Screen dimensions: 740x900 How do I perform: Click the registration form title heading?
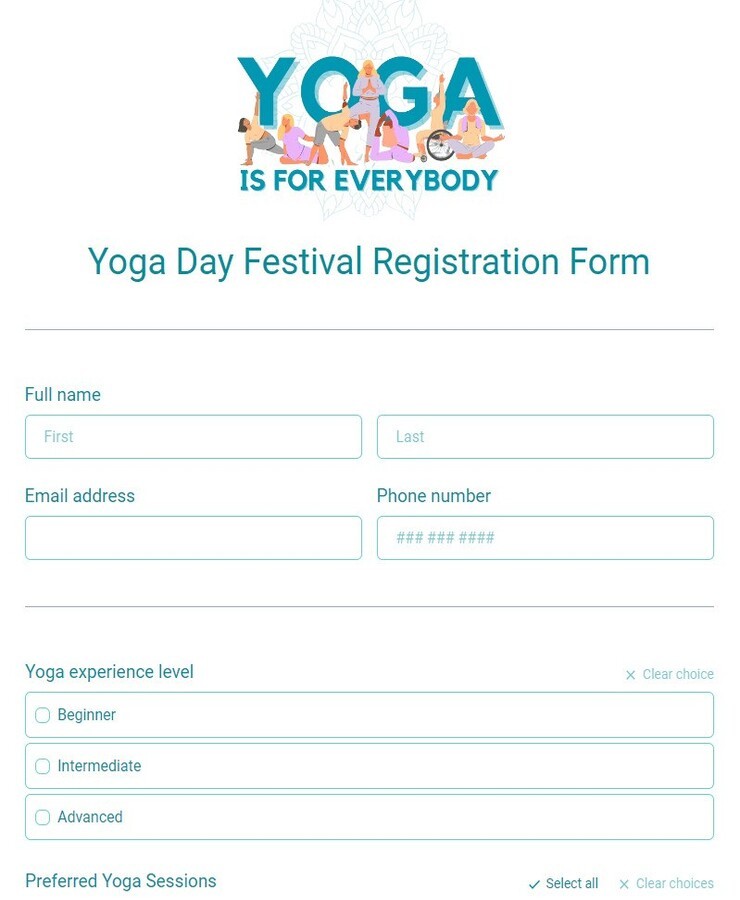[369, 262]
